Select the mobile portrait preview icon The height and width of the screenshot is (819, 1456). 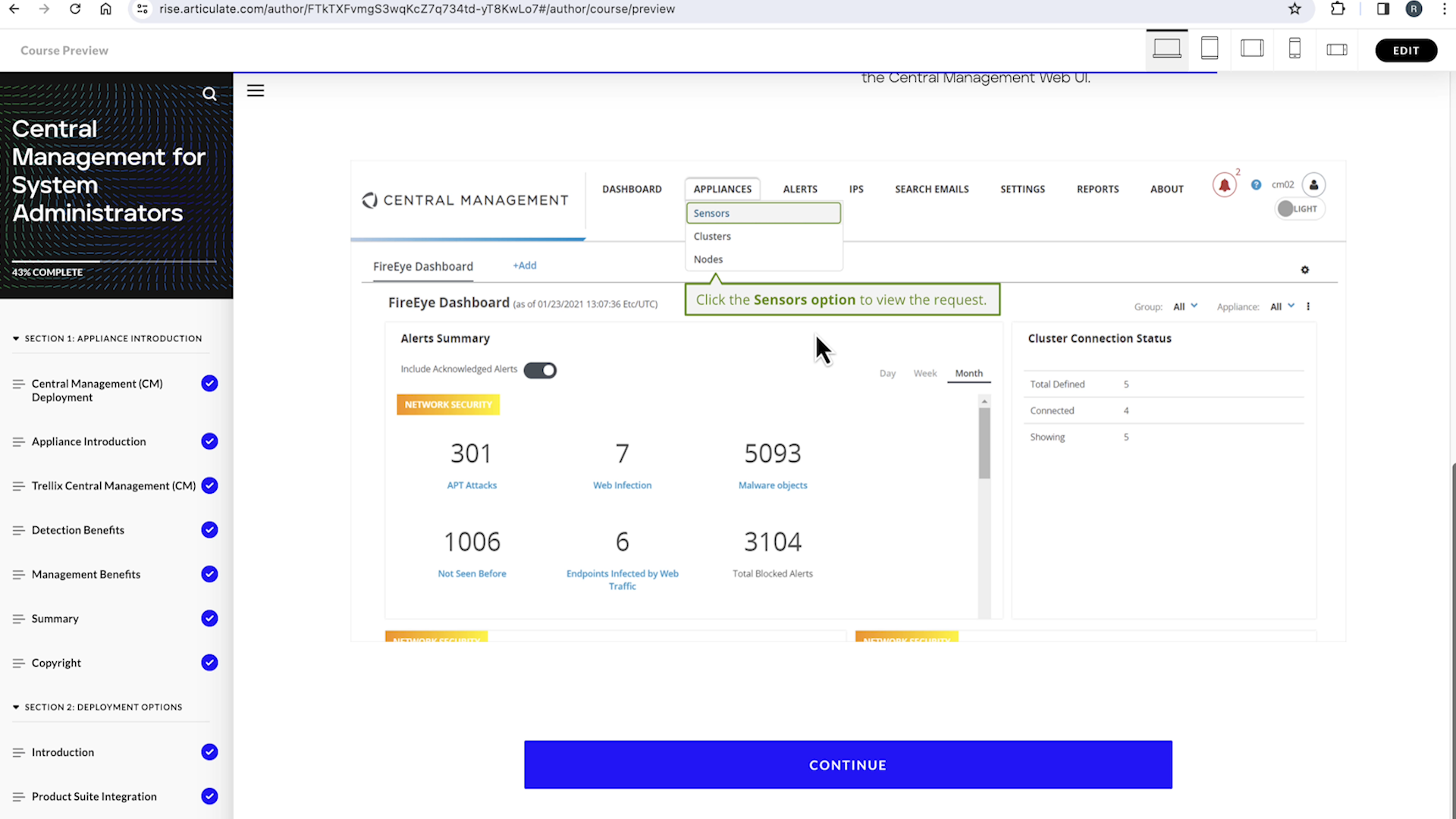tap(1294, 49)
